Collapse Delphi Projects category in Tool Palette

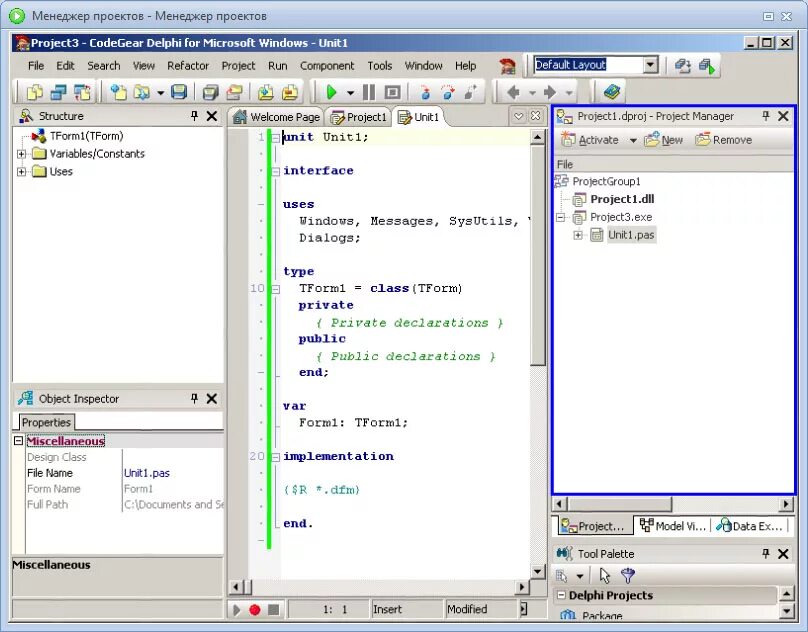(561, 595)
